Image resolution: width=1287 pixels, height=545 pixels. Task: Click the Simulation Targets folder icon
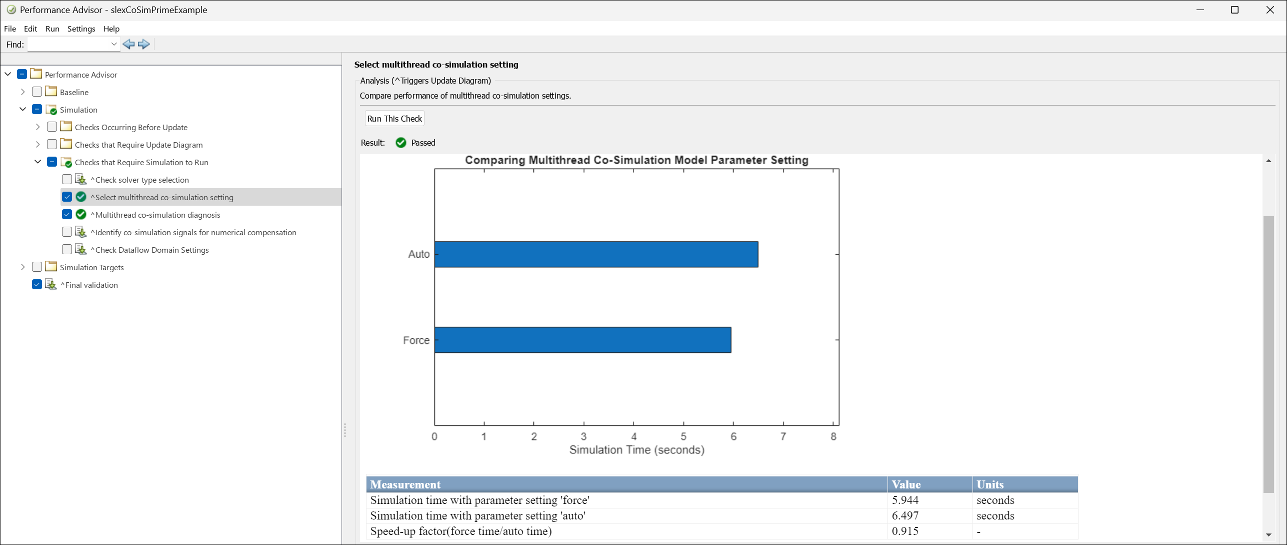[51, 267]
